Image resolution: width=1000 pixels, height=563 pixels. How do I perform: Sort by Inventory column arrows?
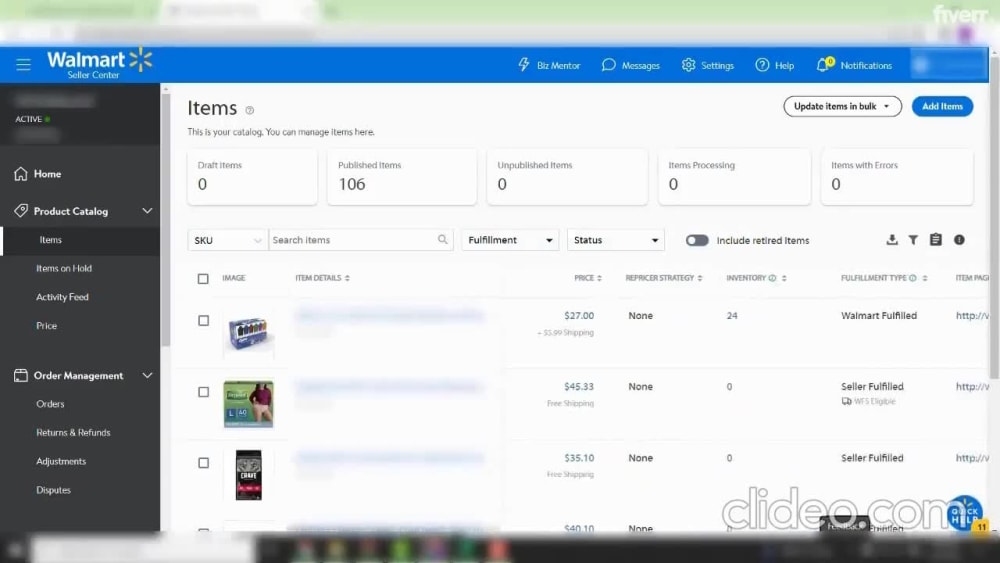(x=784, y=278)
